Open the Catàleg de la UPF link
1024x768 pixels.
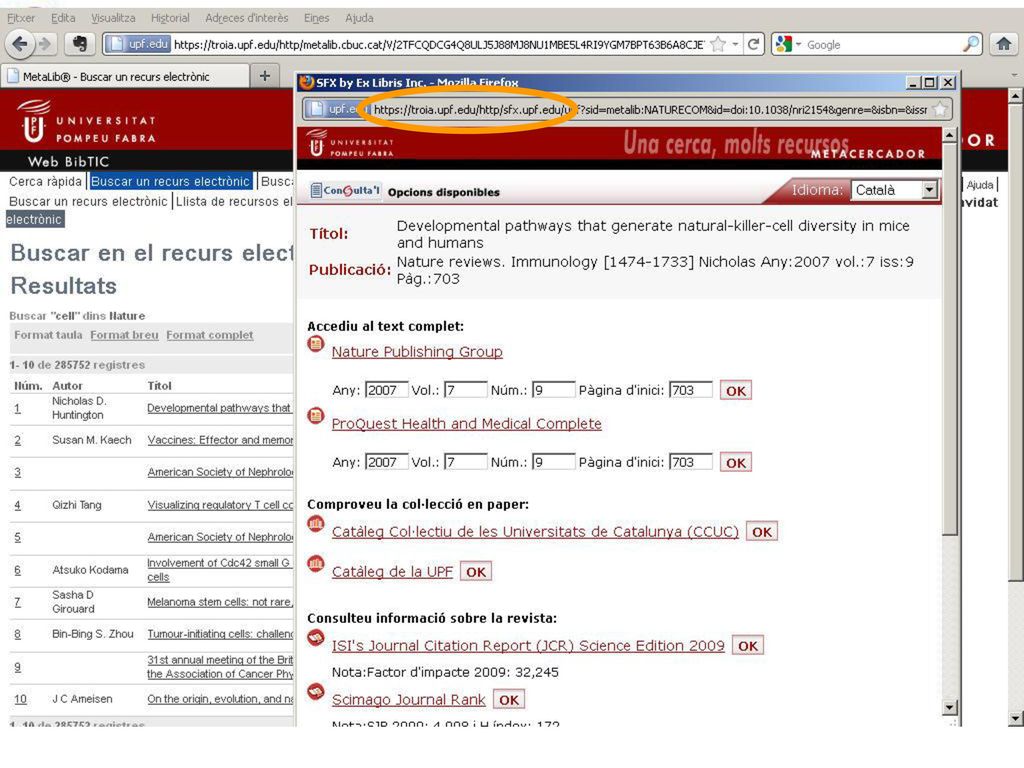coord(392,571)
